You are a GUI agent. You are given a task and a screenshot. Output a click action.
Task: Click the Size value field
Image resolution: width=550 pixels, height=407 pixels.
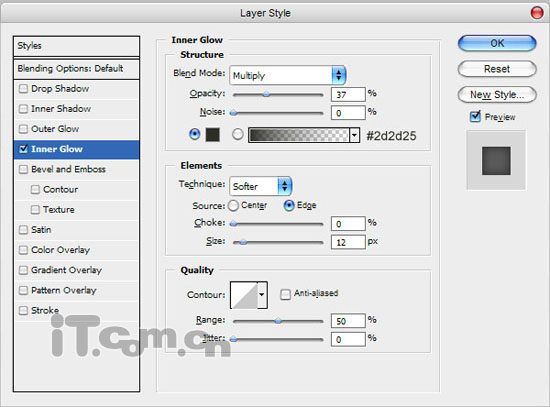coord(348,242)
